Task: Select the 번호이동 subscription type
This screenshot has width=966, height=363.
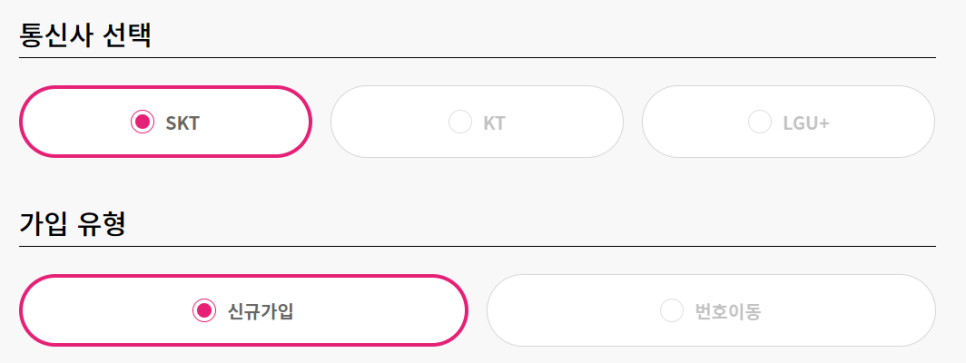Action: pos(711,311)
